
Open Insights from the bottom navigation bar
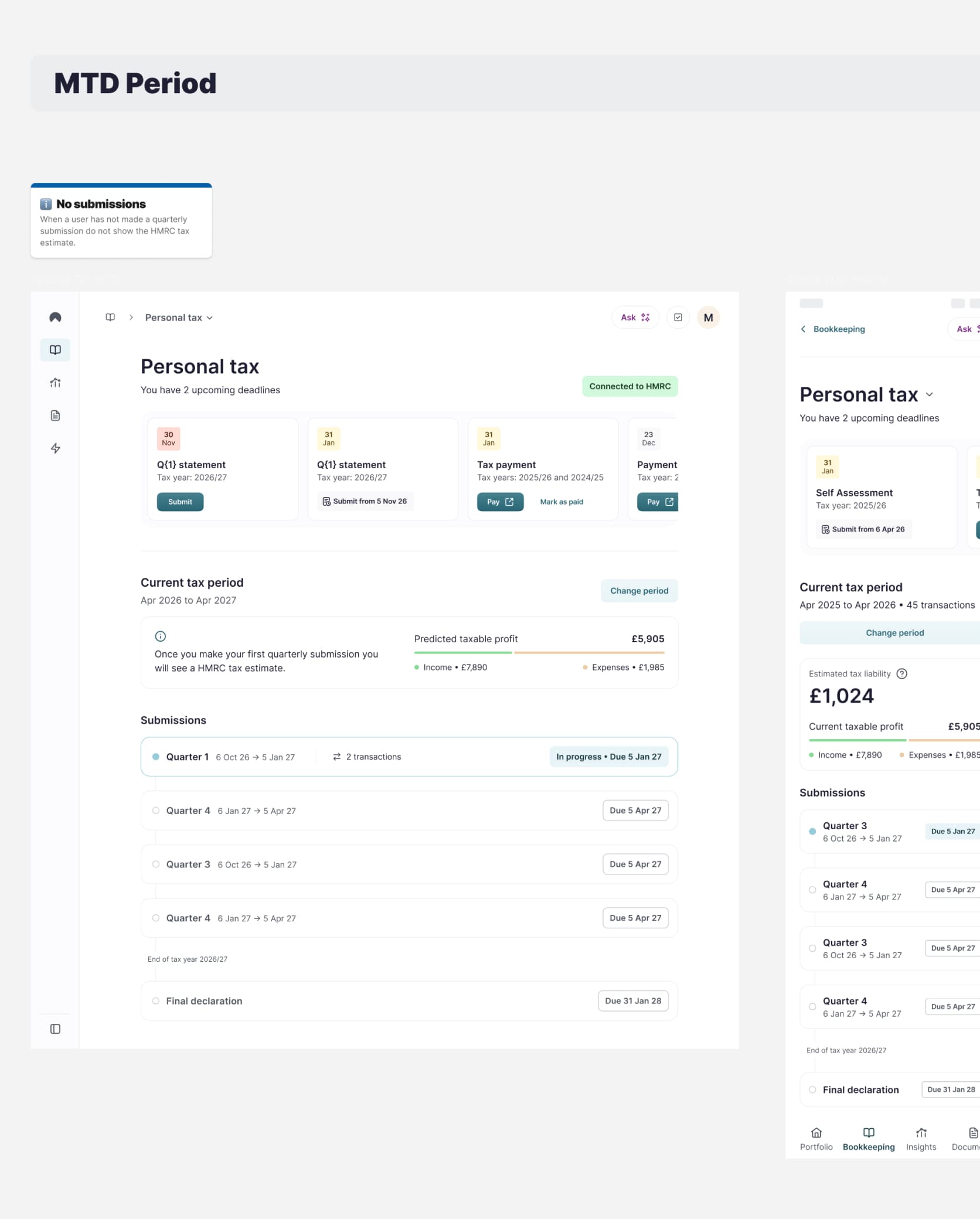[921, 1138]
